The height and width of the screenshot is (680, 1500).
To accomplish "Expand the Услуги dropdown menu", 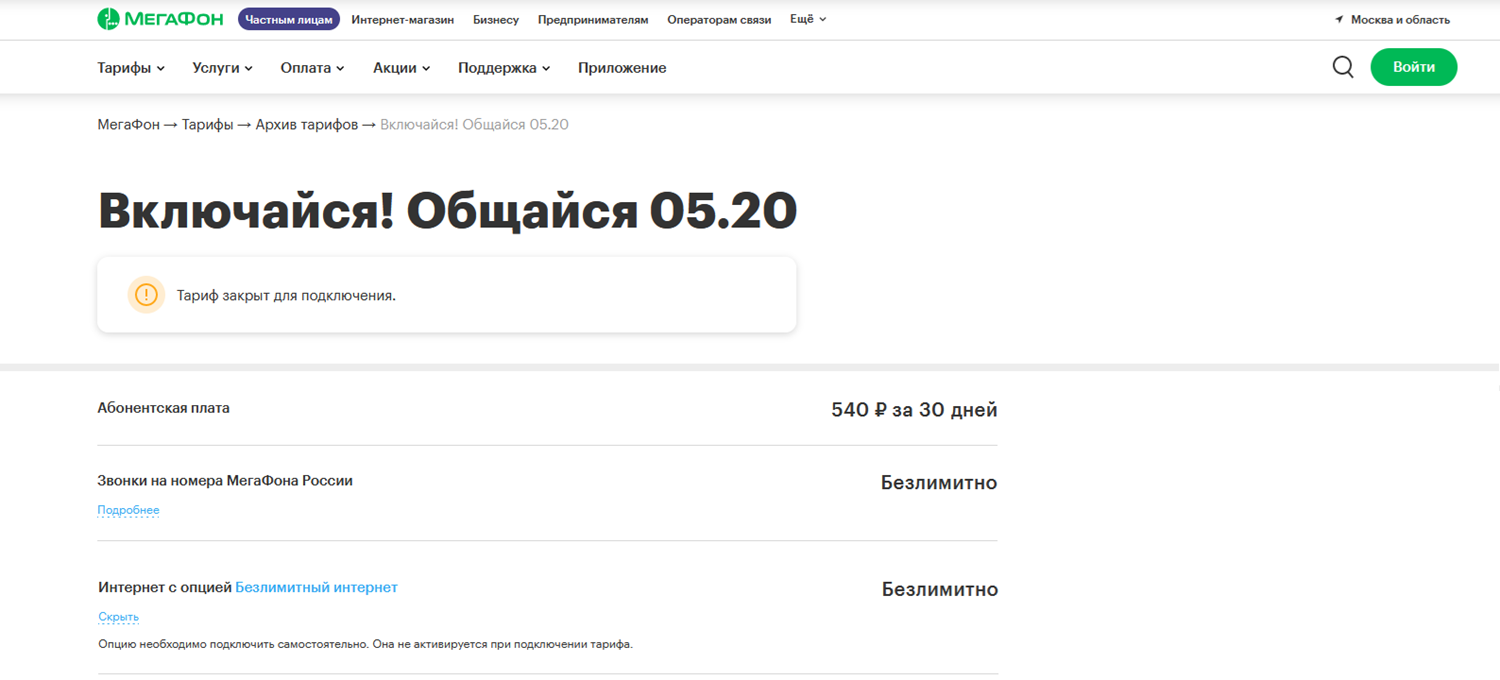I will coord(222,68).
